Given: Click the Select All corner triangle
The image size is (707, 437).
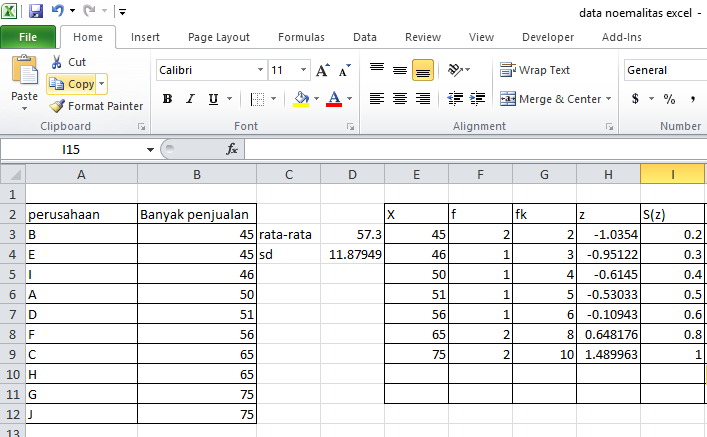Looking at the screenshot, I should tap(13, 174).
